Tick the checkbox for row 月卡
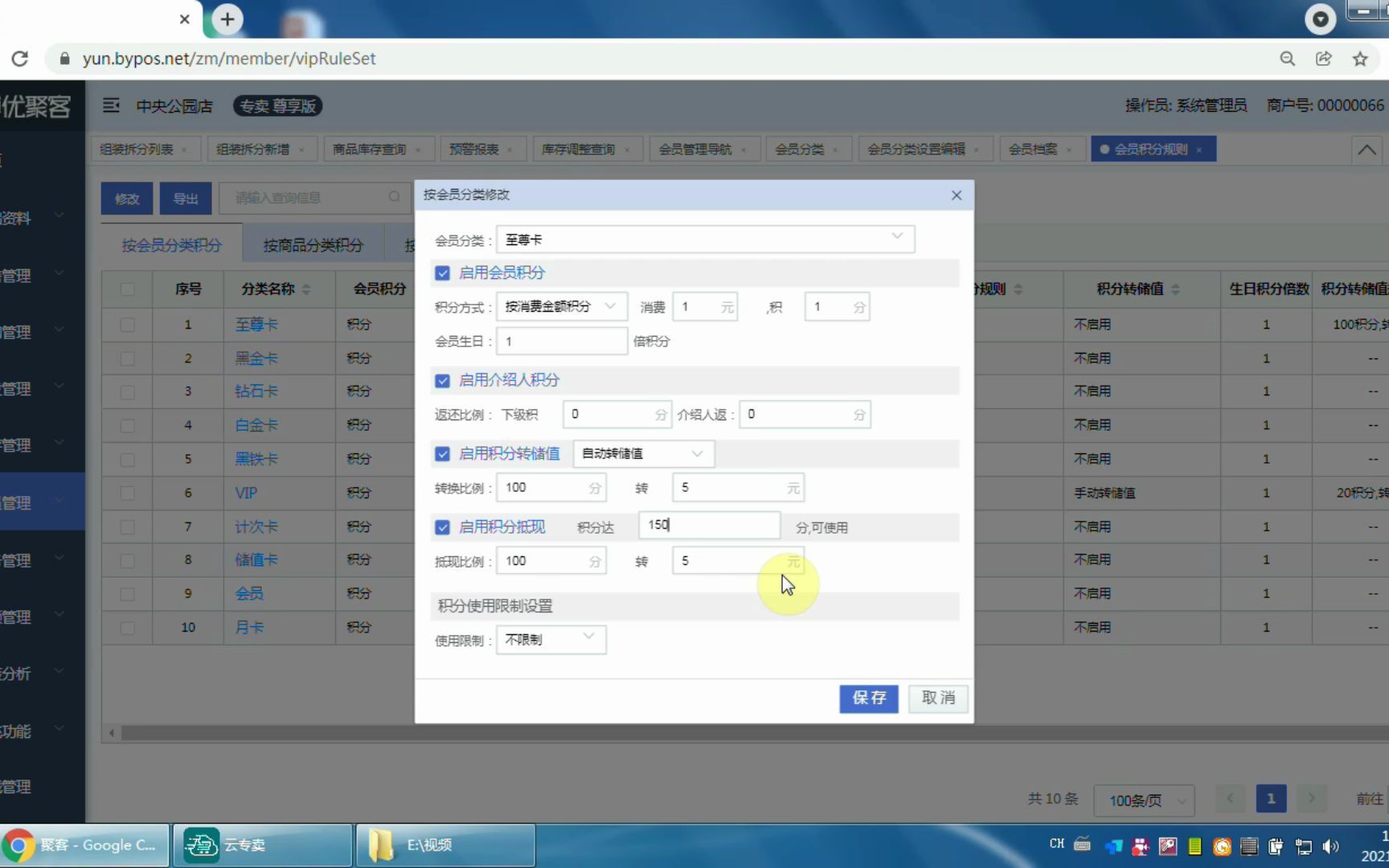The width and height of the screenshot is (1389, 868). 127,628
